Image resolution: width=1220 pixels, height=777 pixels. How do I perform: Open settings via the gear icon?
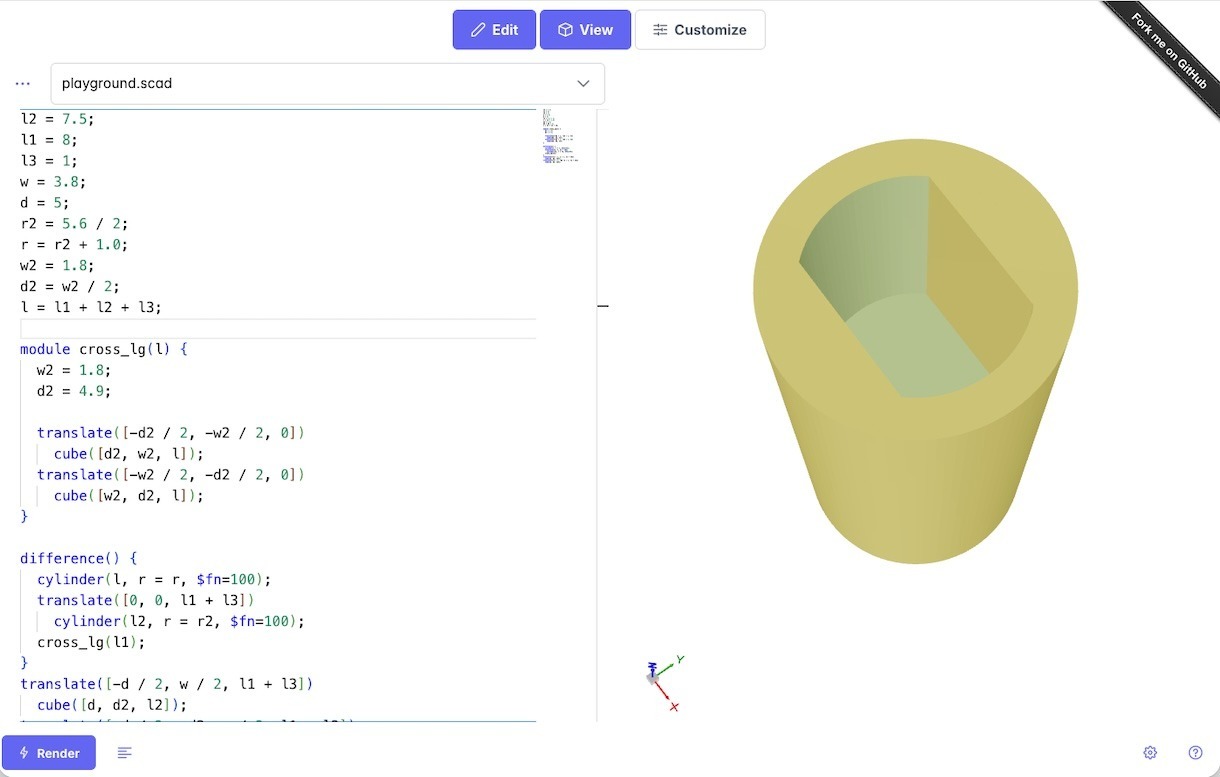point(1150,753)
